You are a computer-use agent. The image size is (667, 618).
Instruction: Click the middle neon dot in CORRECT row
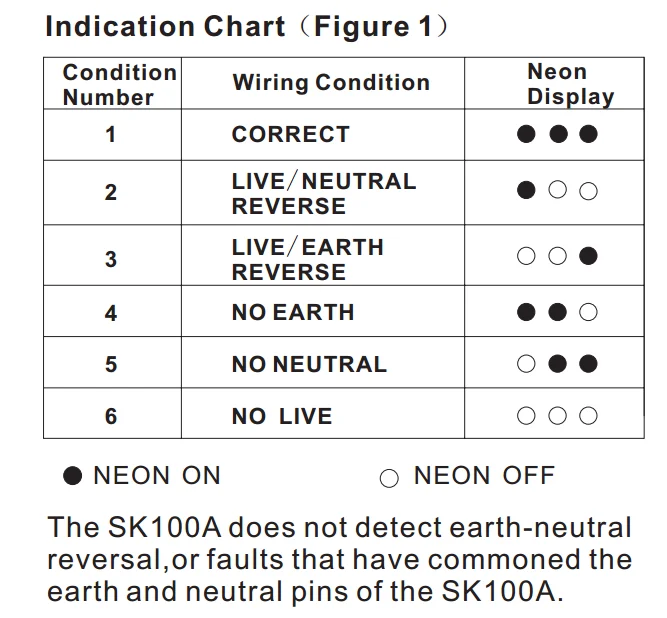point(558,135)
